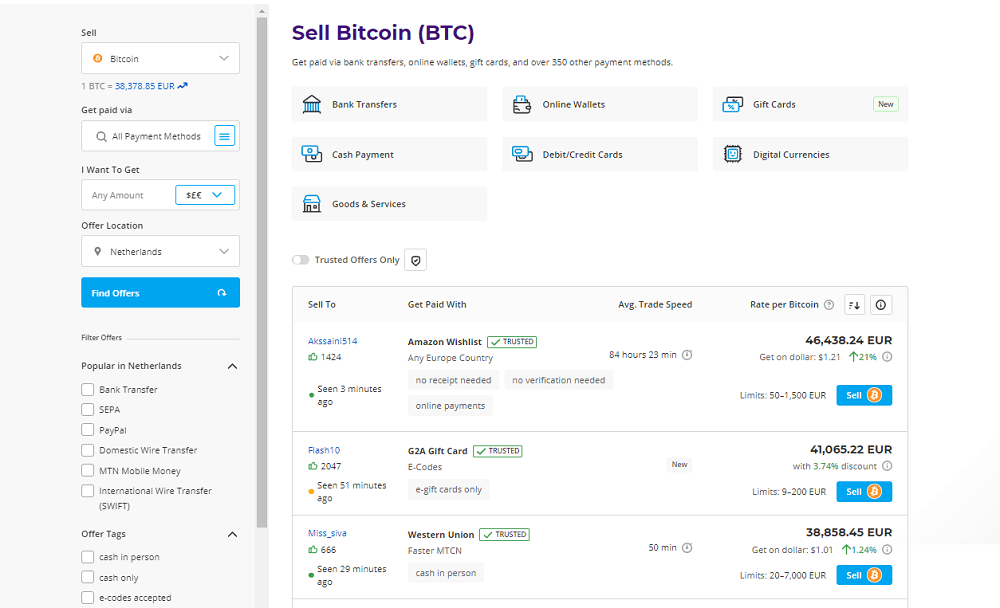Check the e-codes accepted tag
The height and width of the screenshot is (608, 1000).
coord(87,597)
